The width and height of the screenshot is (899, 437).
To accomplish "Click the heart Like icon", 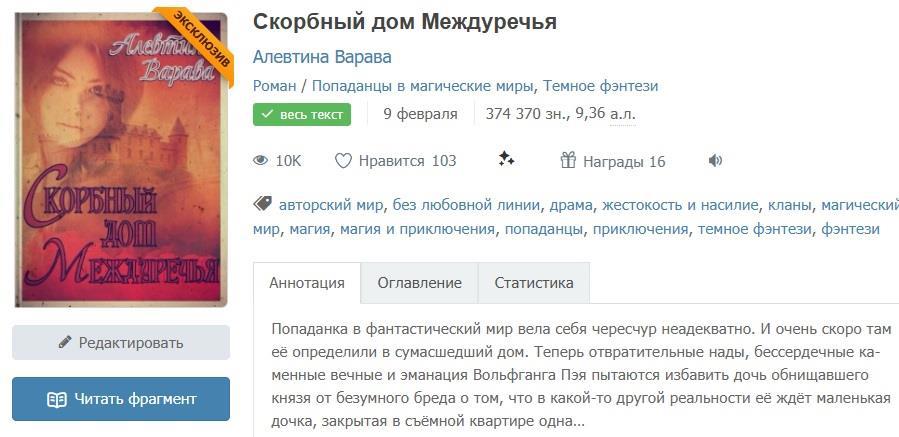I will click(343, 161).
